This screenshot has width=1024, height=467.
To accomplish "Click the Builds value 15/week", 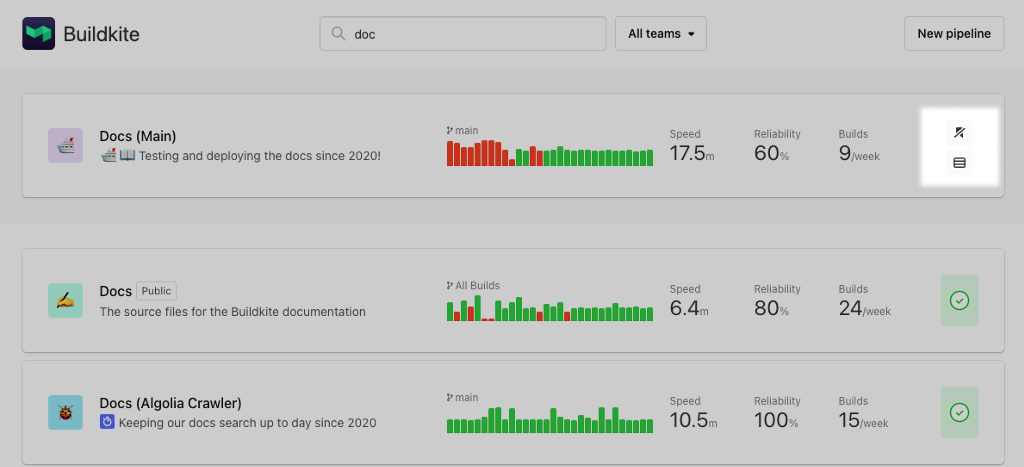I will point(863,420).
